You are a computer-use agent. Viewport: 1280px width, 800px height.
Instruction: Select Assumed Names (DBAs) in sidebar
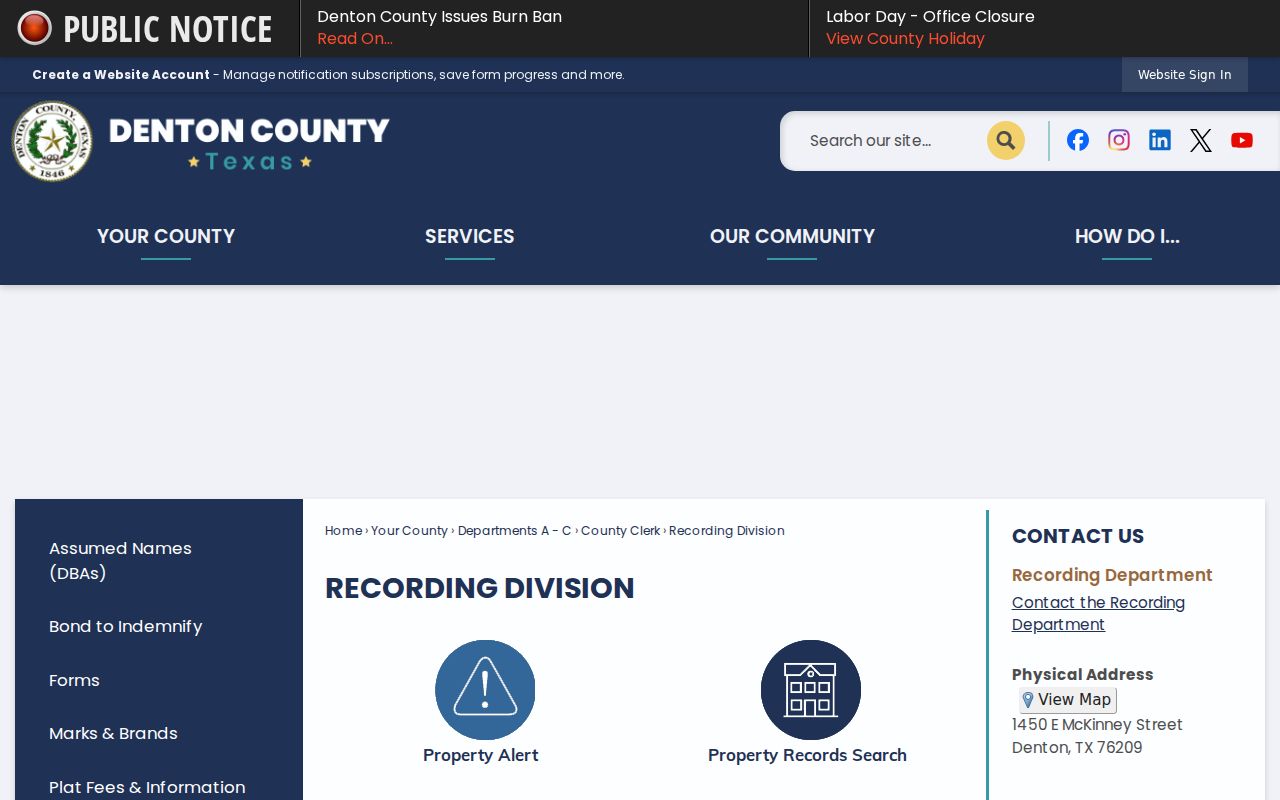click(x=120, y=561)
